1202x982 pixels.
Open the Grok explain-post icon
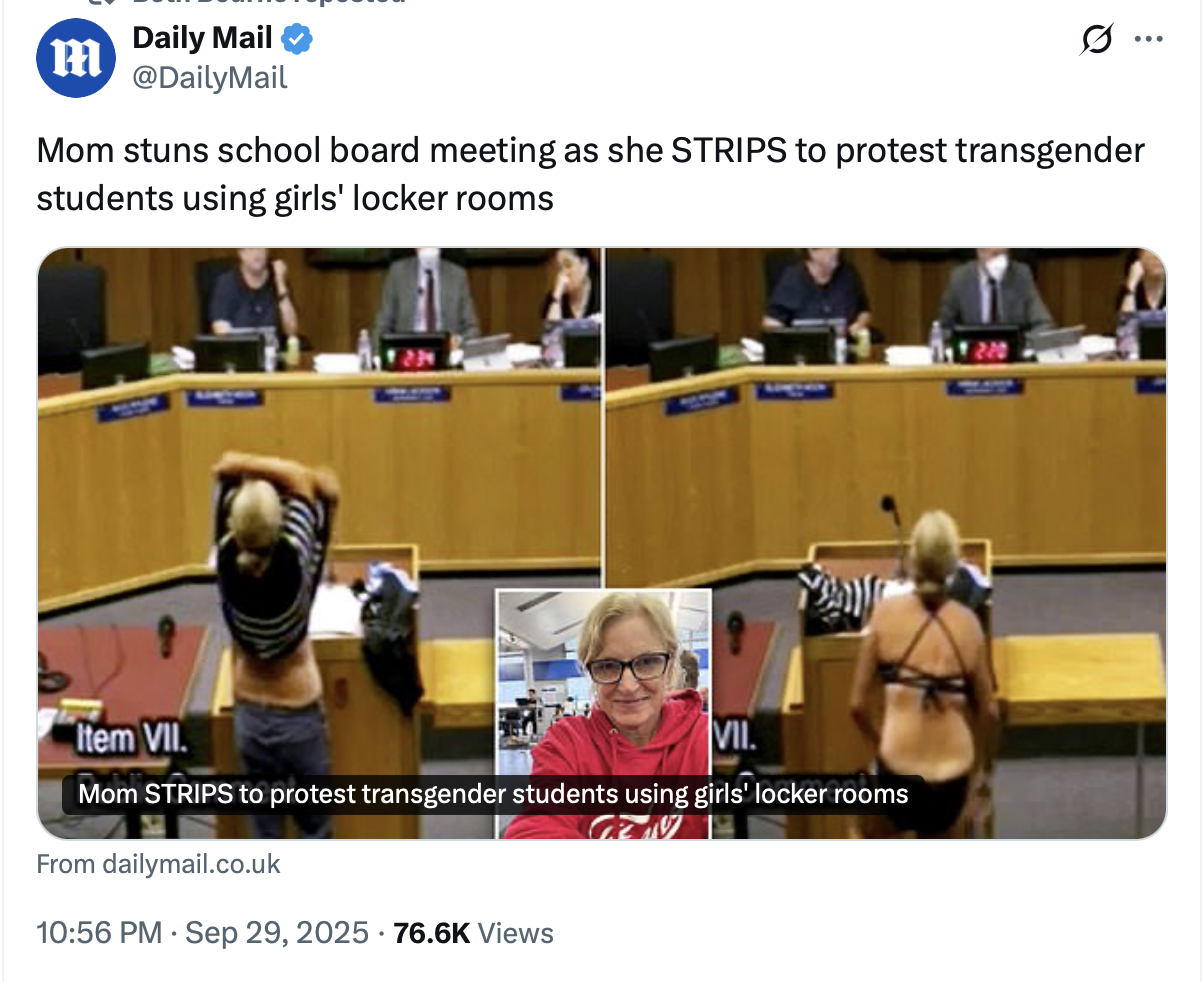pos(1096,40)
